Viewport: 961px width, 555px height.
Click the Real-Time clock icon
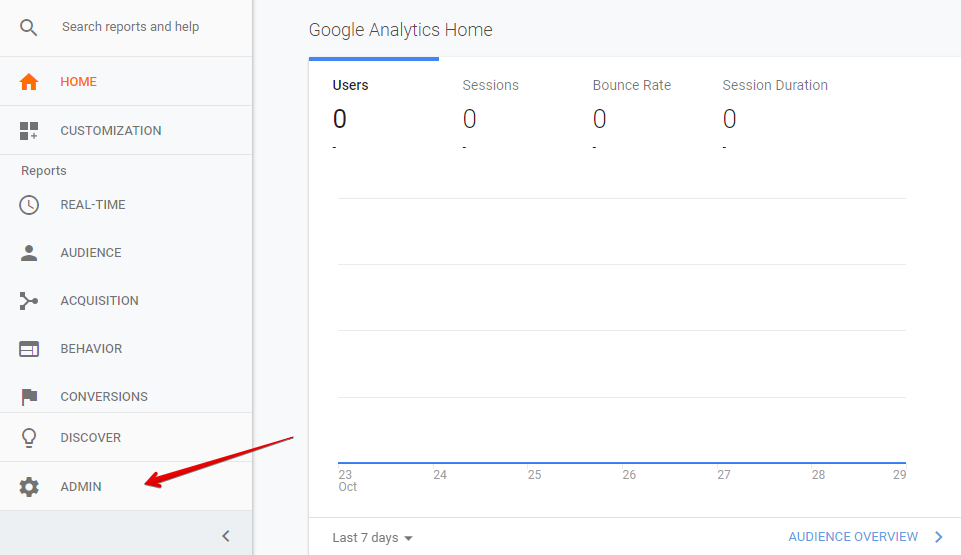tap(29, 205)
